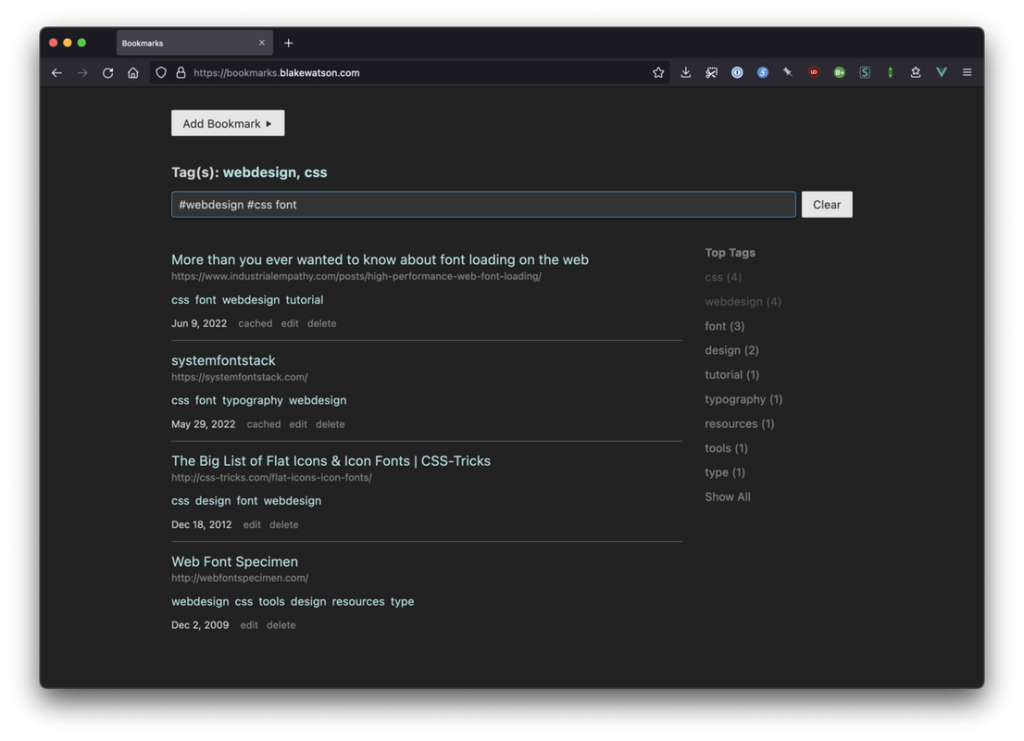Click tools tag on Web Font Specimen bookmark
This screenshot has width=1024, height=741.
(x=271, y=601)
